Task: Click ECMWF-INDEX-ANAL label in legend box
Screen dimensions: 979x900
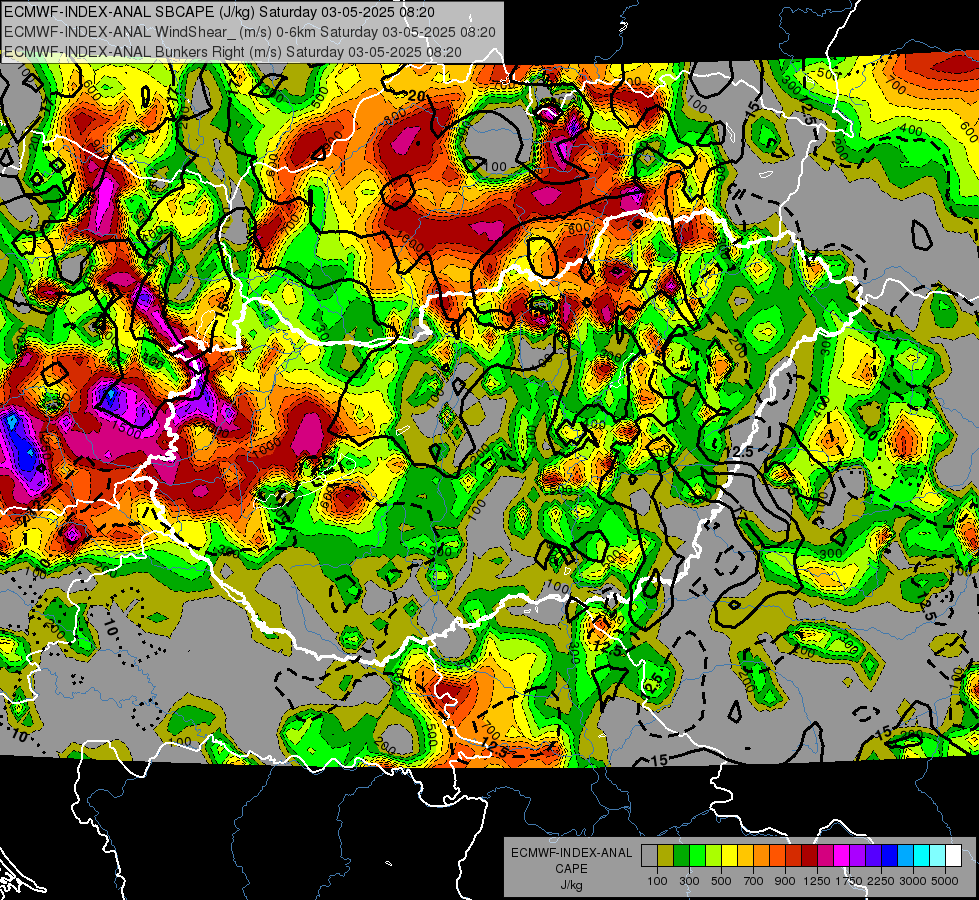Action: click(571, 853)
